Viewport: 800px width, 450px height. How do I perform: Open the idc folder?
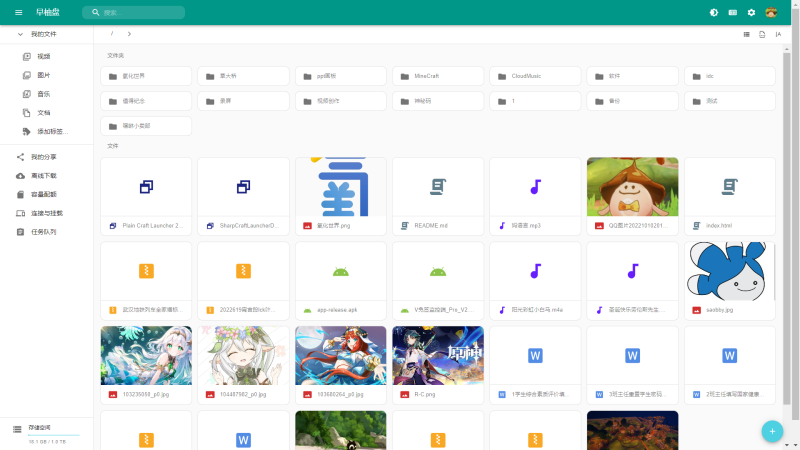coord(730,76)
